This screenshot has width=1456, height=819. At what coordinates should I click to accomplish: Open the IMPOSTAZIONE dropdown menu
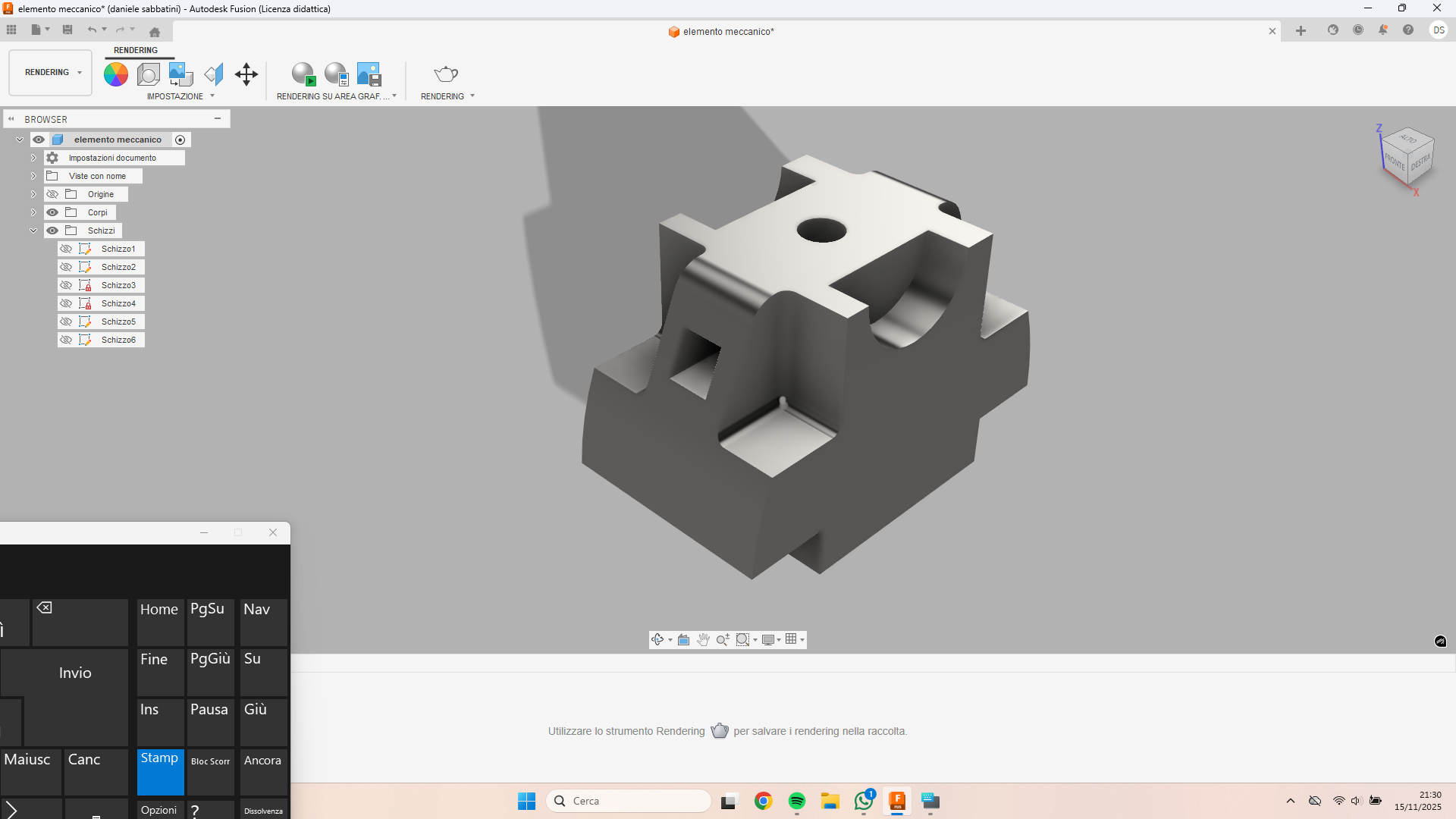212,96
